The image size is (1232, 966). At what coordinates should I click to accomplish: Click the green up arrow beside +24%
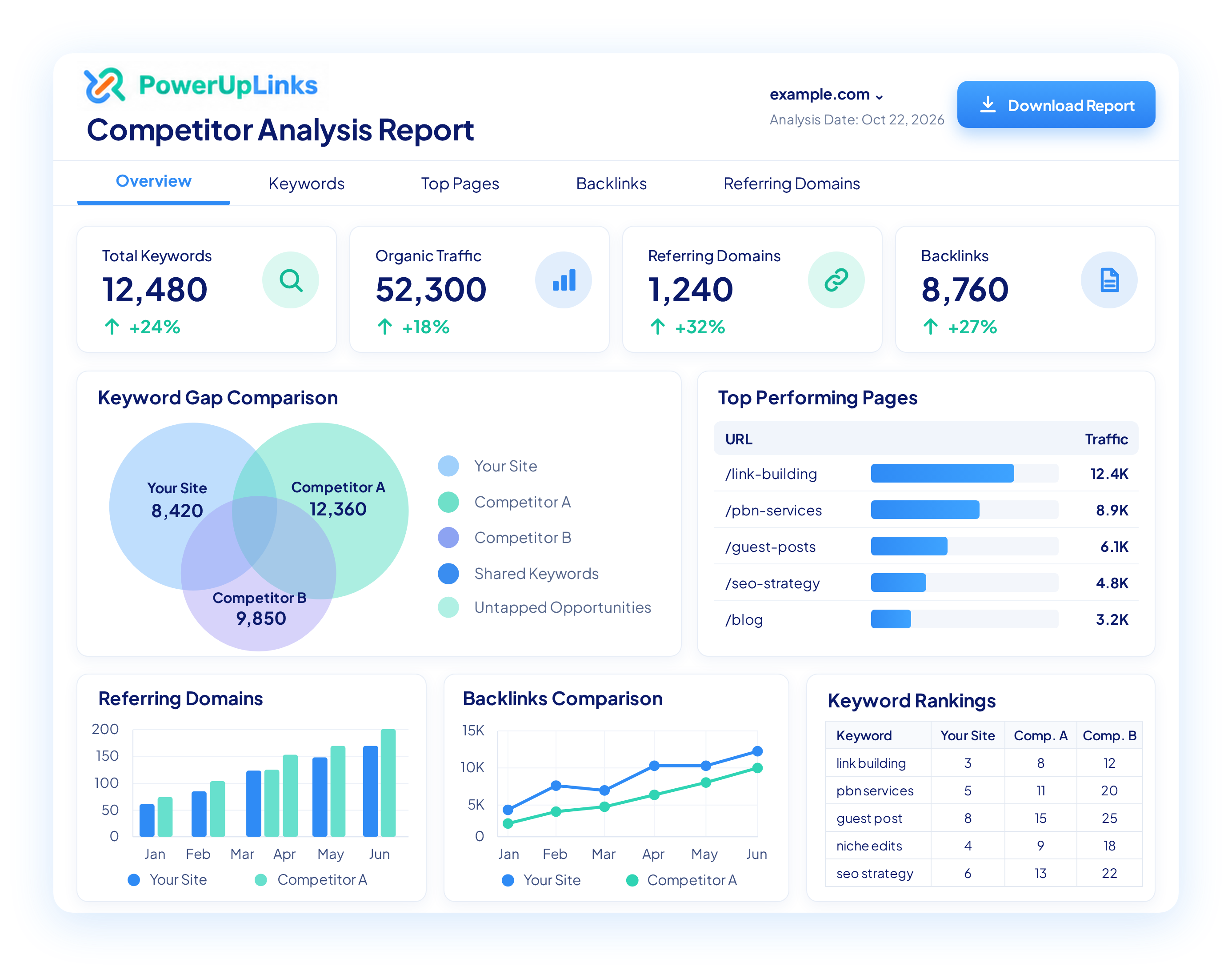coord(112,326)
